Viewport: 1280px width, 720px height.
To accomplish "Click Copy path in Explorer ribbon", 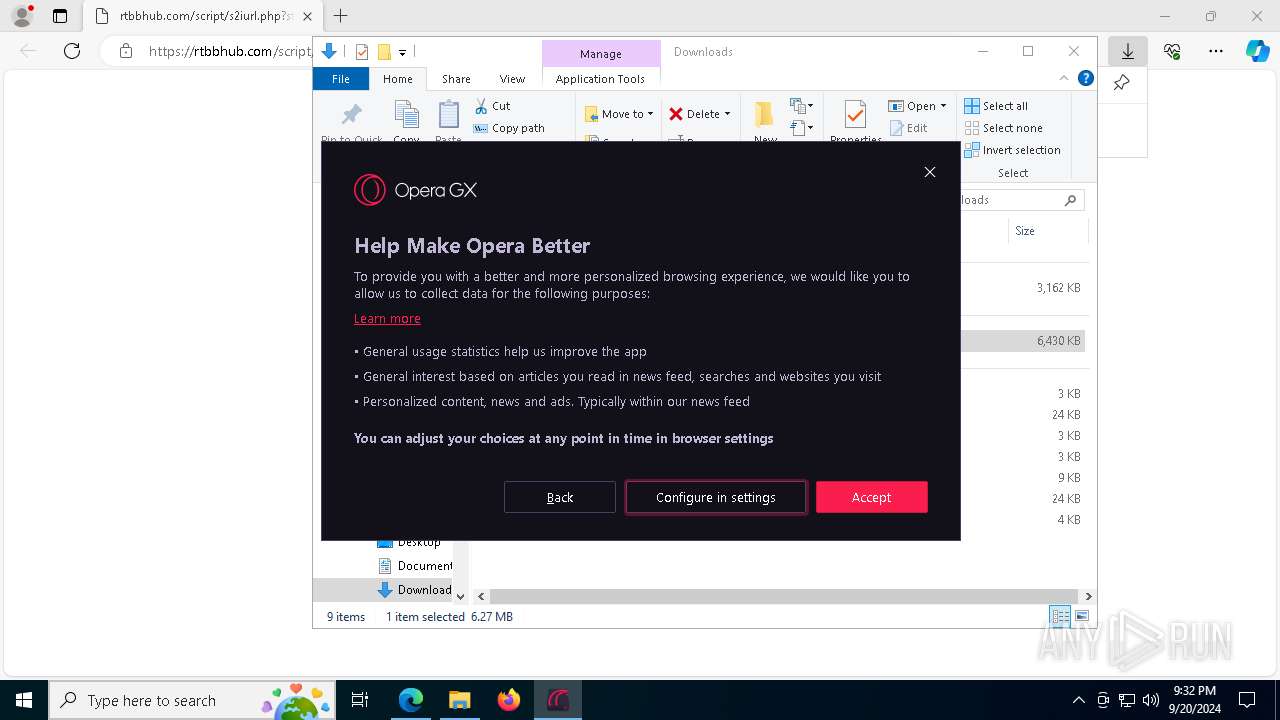I will coord(509,128).
